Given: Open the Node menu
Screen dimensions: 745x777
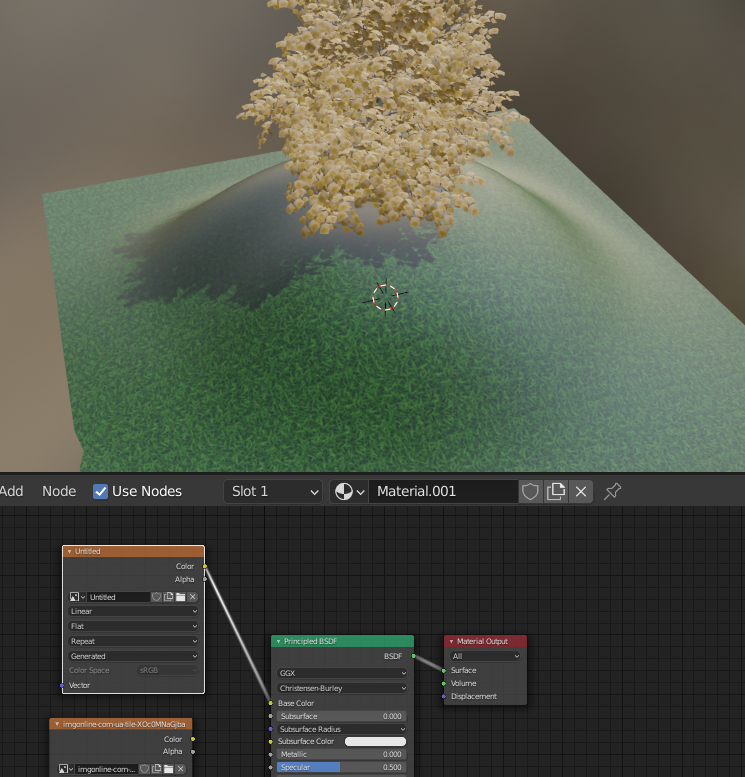Looking at the screenshot, I should tap(59, 491).
